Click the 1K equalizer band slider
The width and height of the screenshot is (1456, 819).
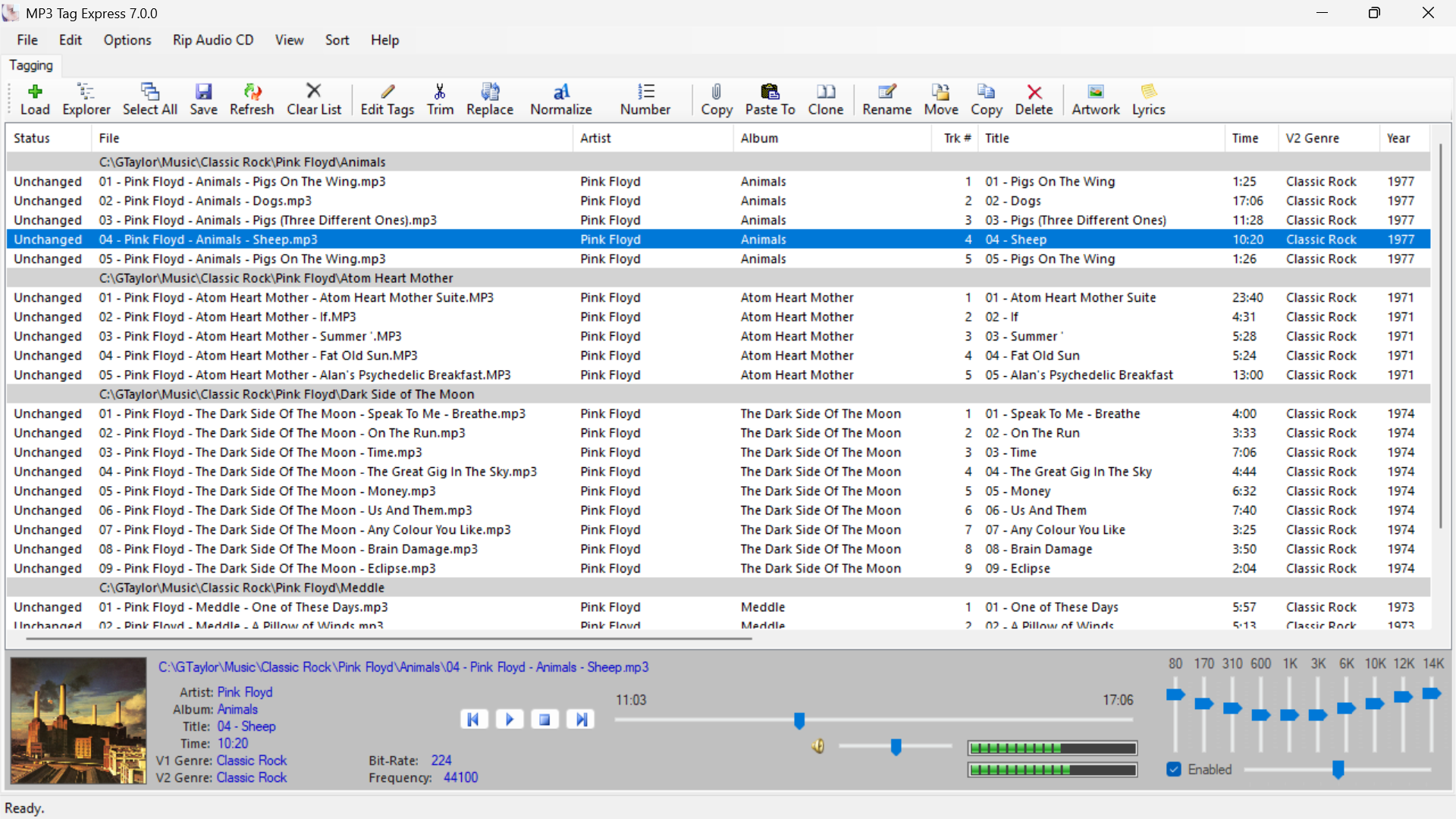tap(1289, 715)
